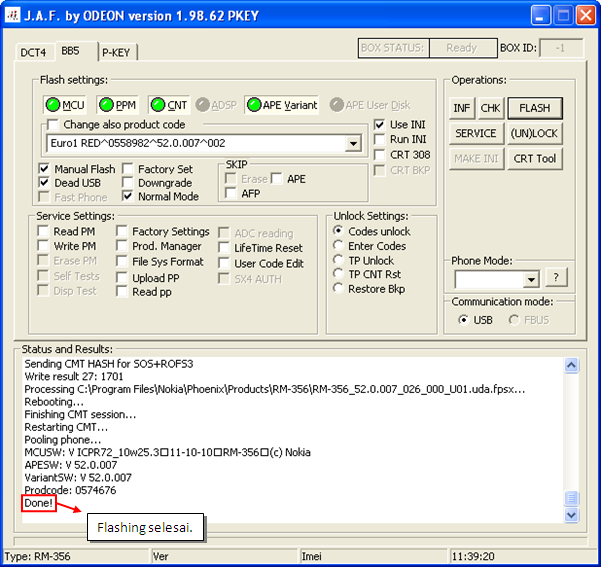Check SKIP AFP checkbox
Viewport: 601px width, 567px height.
[x=231, y=193]
